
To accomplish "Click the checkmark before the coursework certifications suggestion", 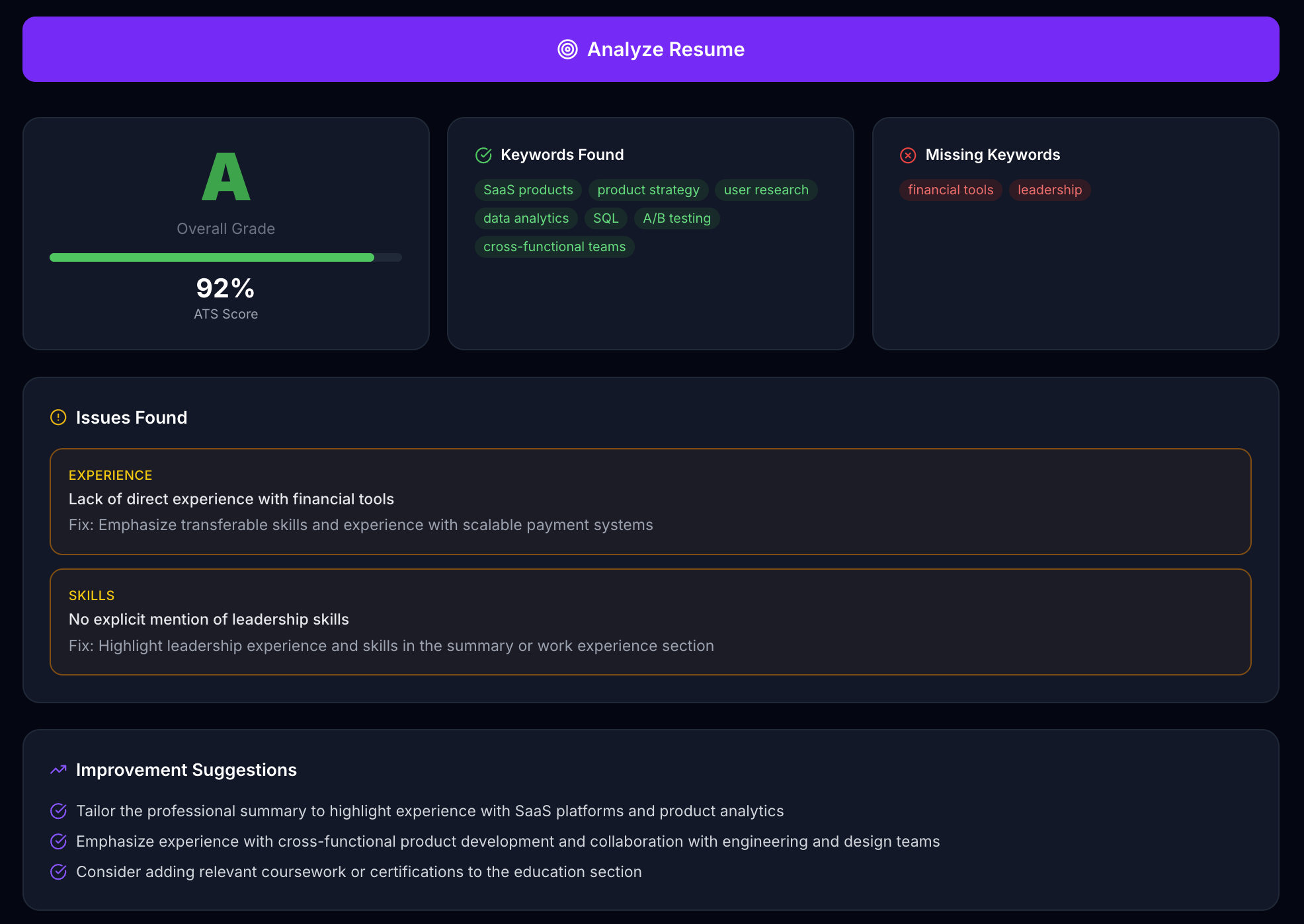I will coord(58,872).
